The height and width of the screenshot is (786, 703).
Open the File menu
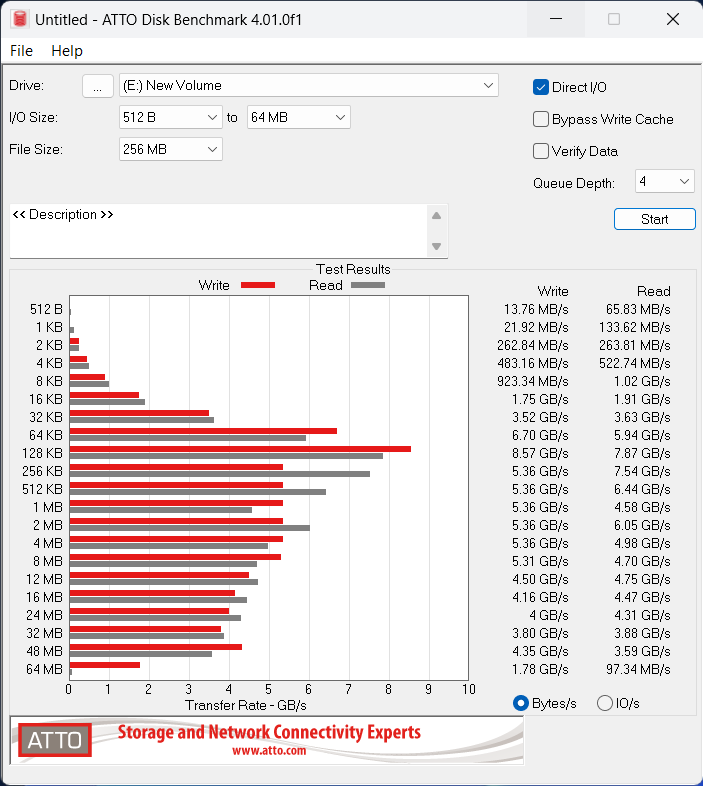coord(21,51)
